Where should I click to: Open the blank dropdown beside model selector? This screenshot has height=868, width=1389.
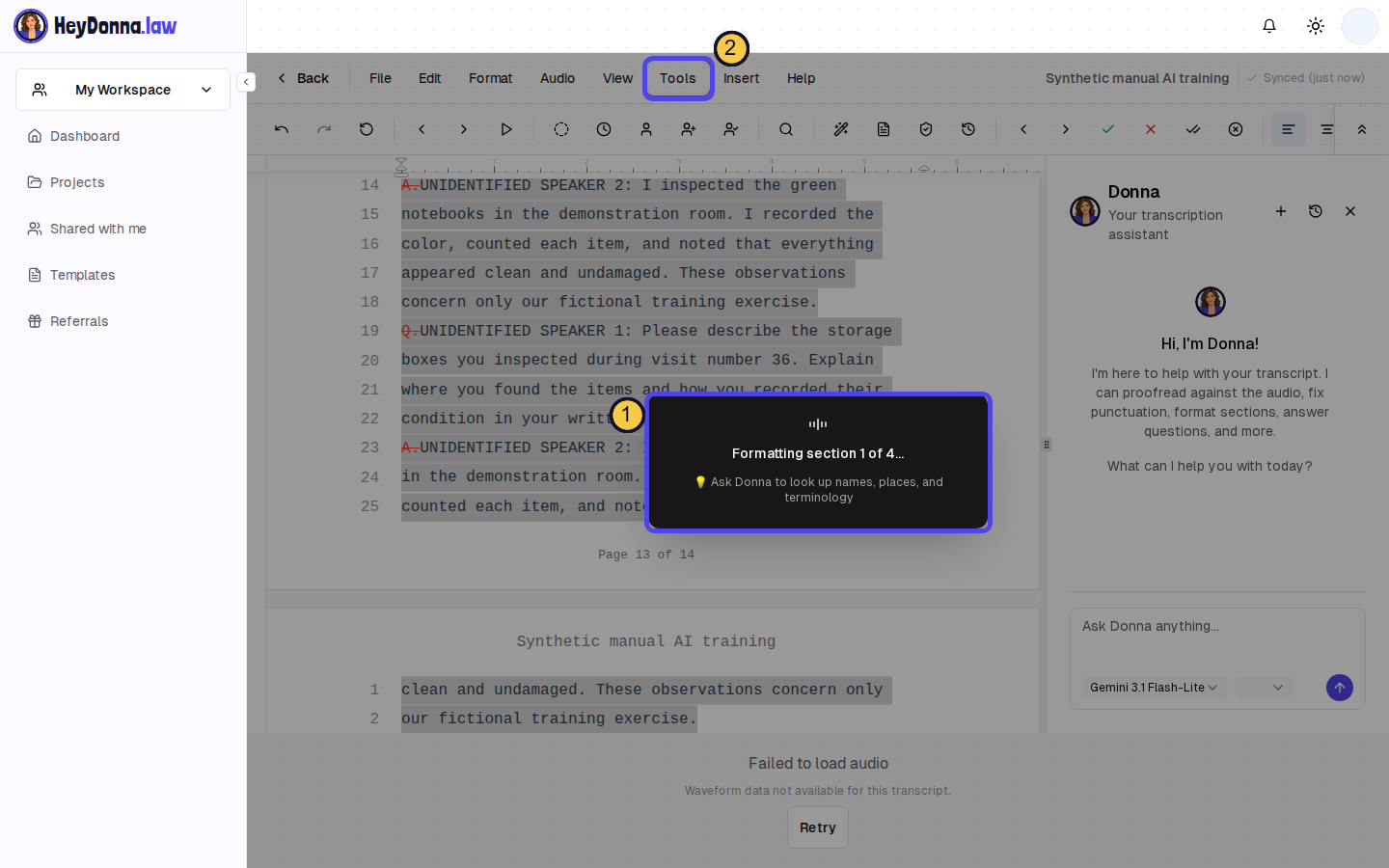coord(1265,688)
